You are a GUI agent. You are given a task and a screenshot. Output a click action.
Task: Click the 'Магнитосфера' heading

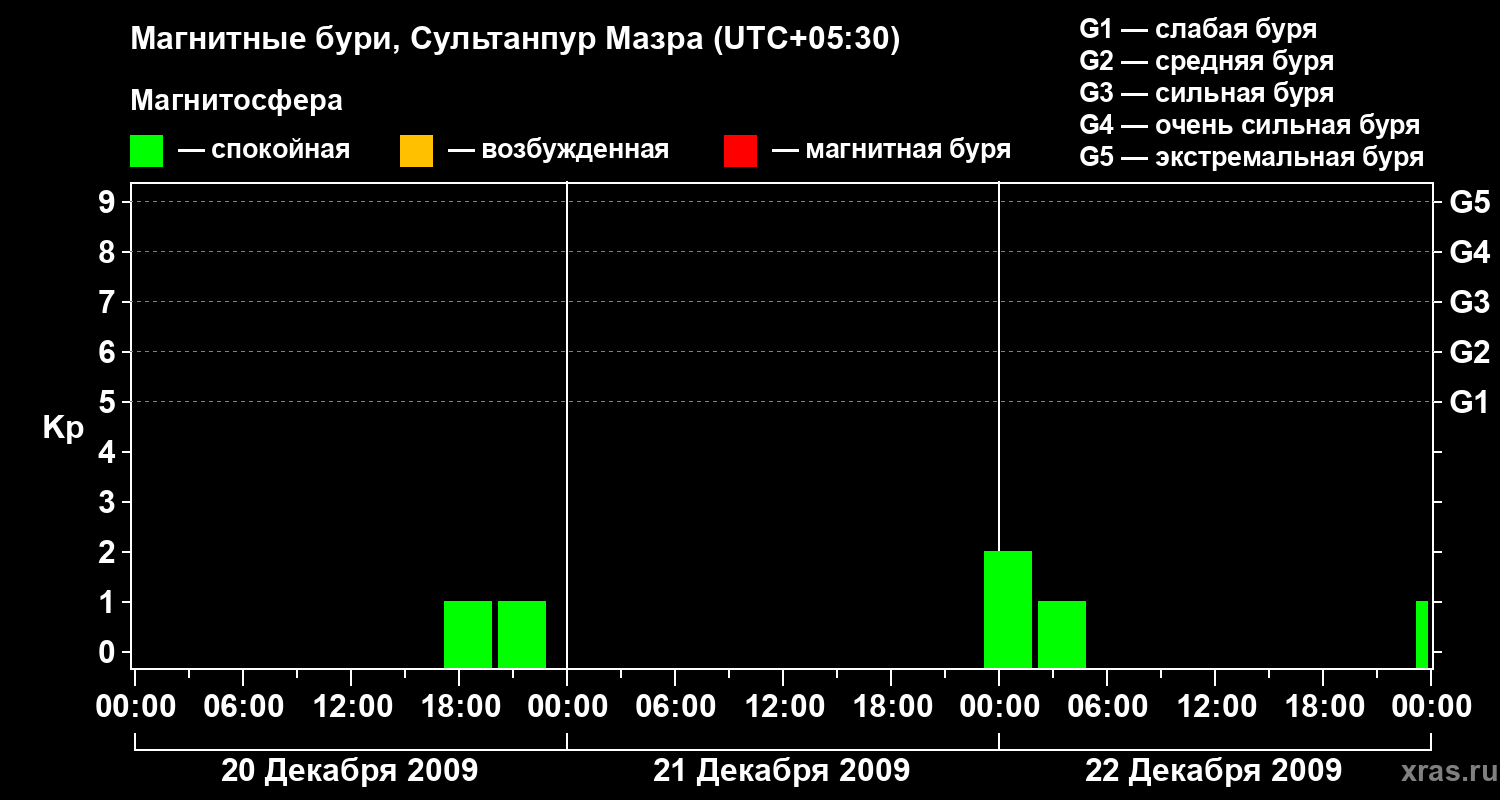[x=237, y=101]
